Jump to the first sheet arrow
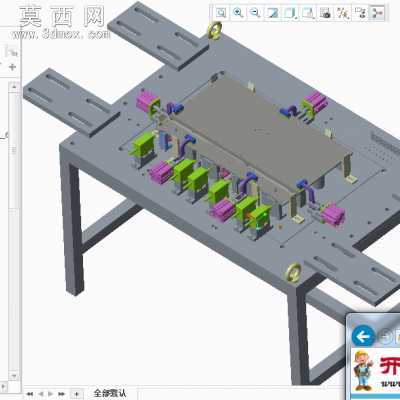 [29, 394]
